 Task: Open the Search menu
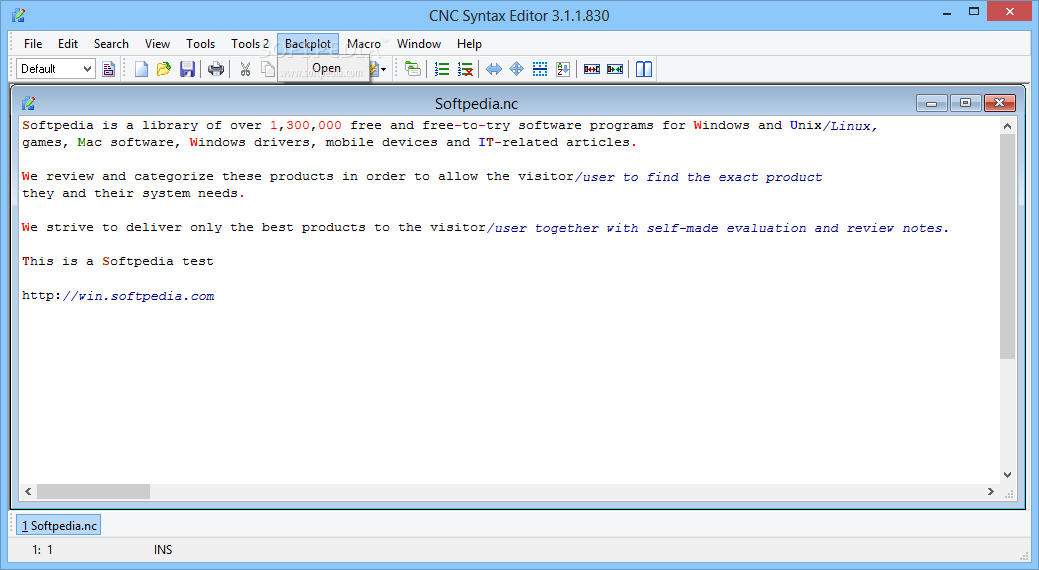pos(111,44)
